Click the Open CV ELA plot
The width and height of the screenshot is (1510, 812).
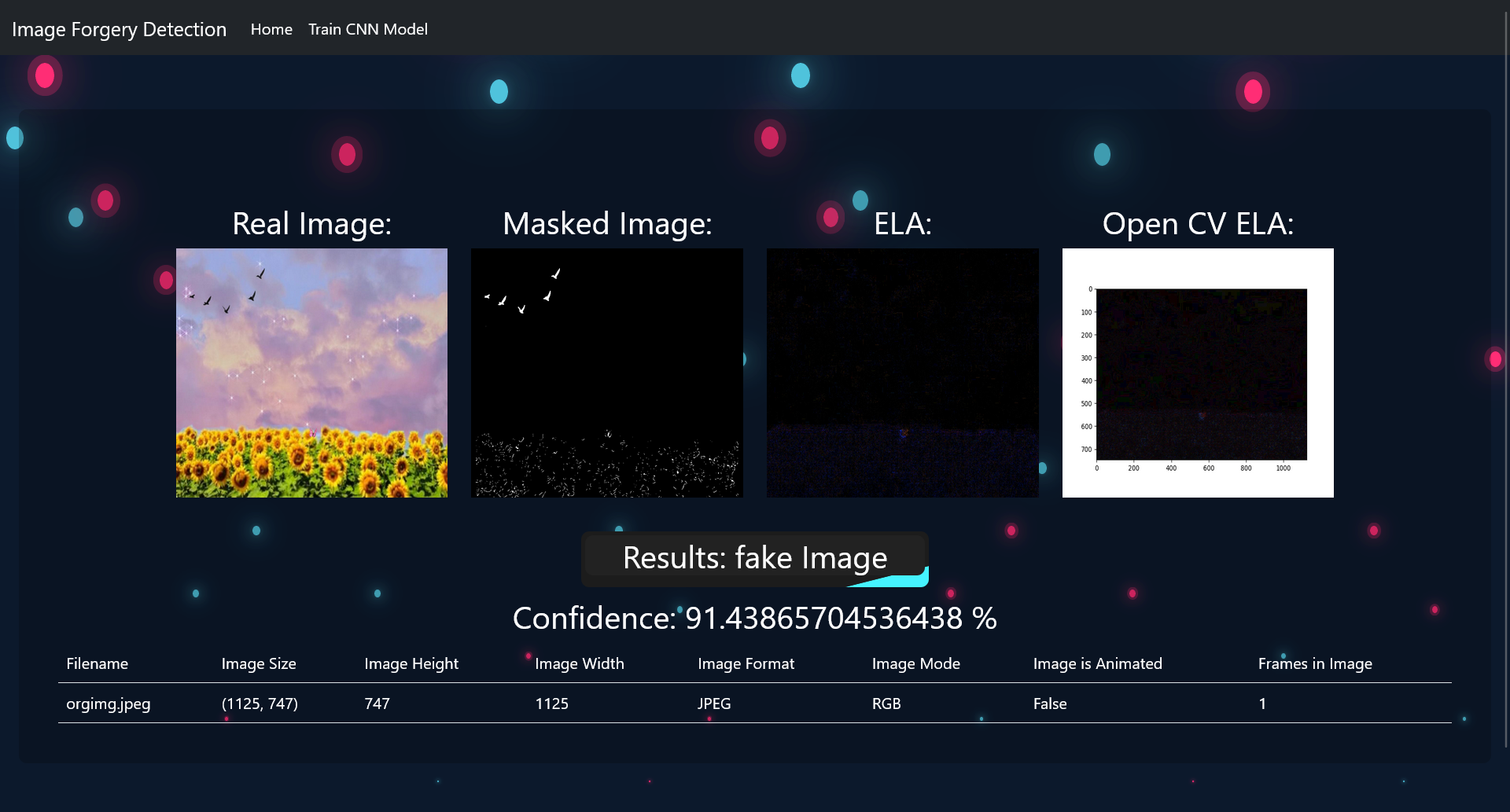tap(1197, 373)
